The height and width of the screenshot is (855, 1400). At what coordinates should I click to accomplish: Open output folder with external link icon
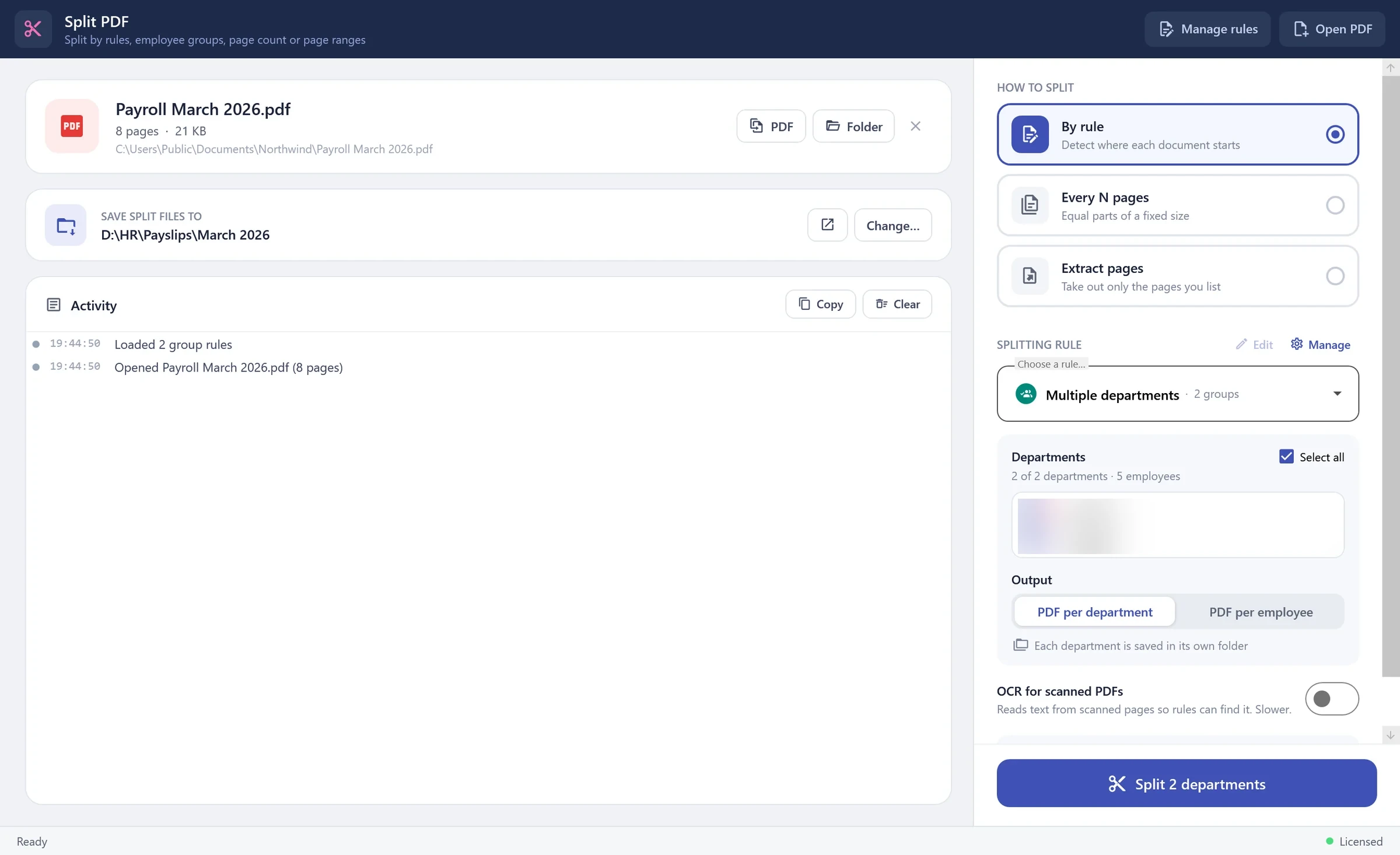[827, 225]
